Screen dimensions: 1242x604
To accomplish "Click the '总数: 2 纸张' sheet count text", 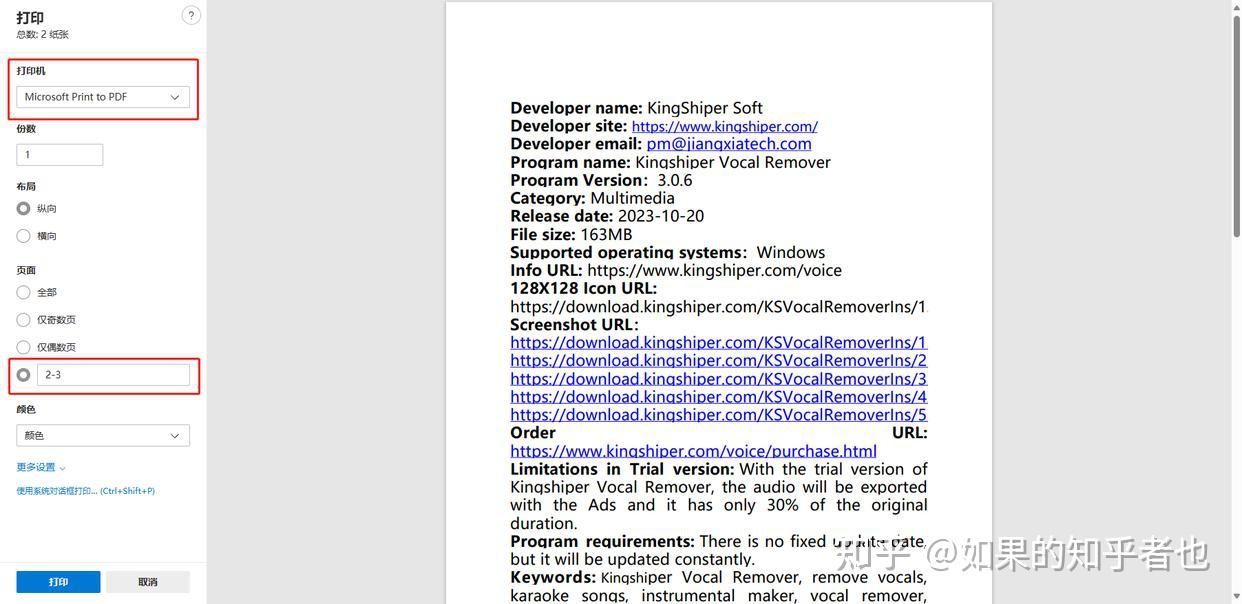I will click(x=42, y=35).
